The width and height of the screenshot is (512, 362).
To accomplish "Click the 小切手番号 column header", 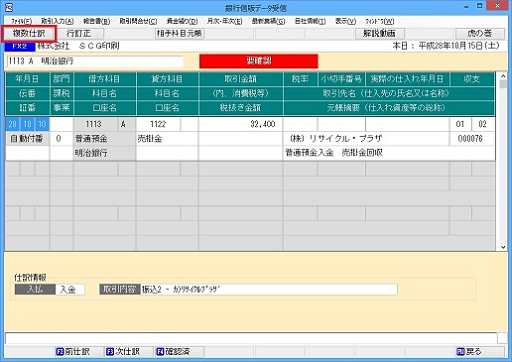I will point(341,79).
